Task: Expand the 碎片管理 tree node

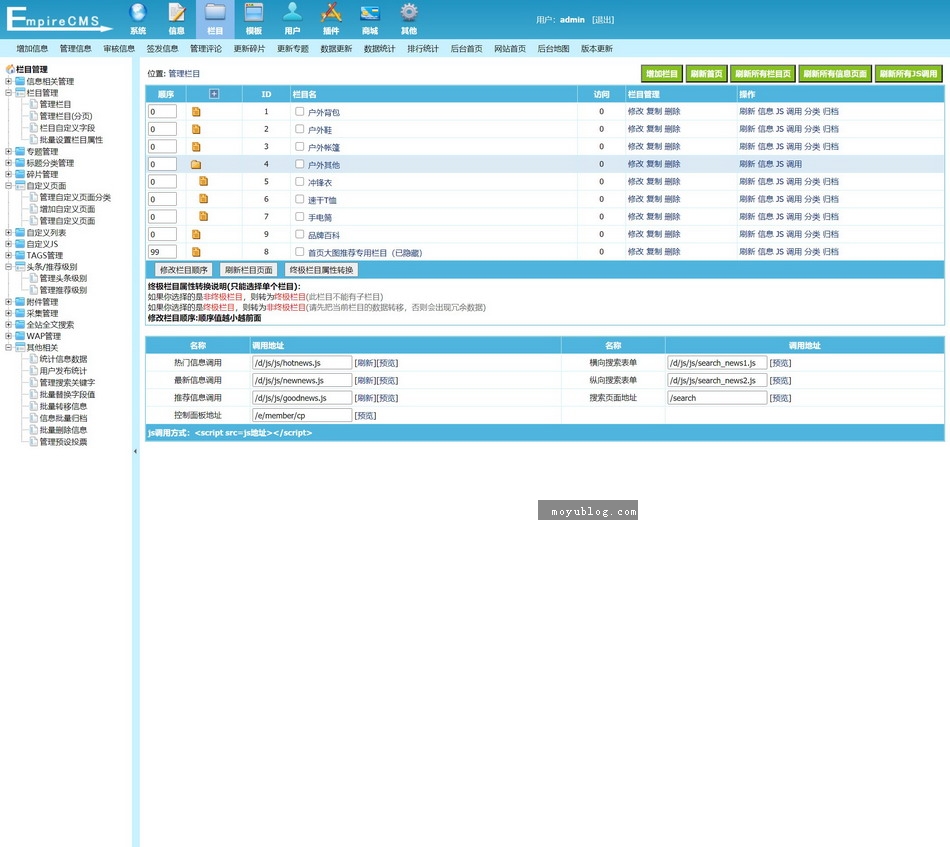Action: (8, 174)
